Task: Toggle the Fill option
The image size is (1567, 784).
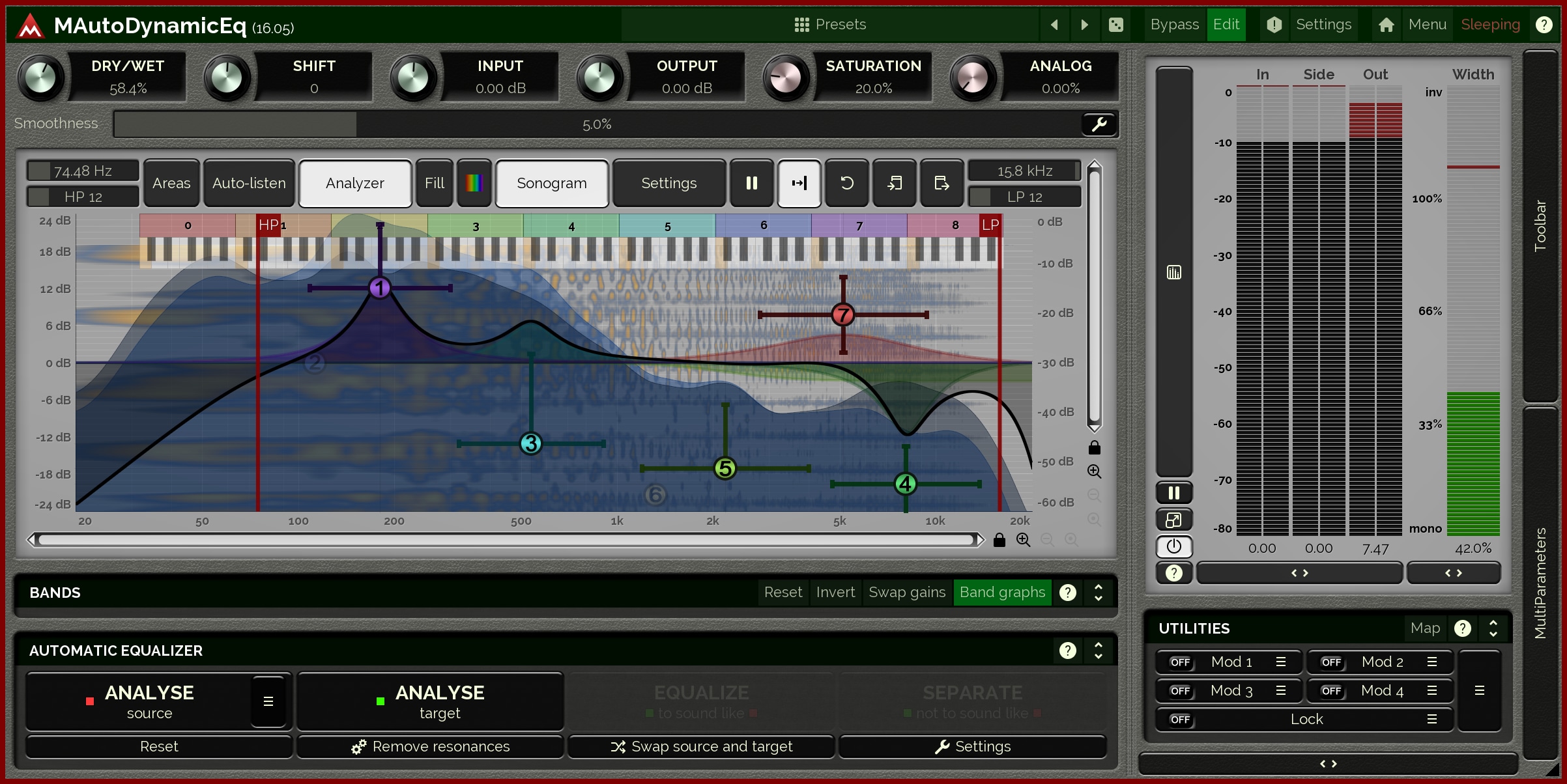Action: pyautogui.click(x=435, y=184)
